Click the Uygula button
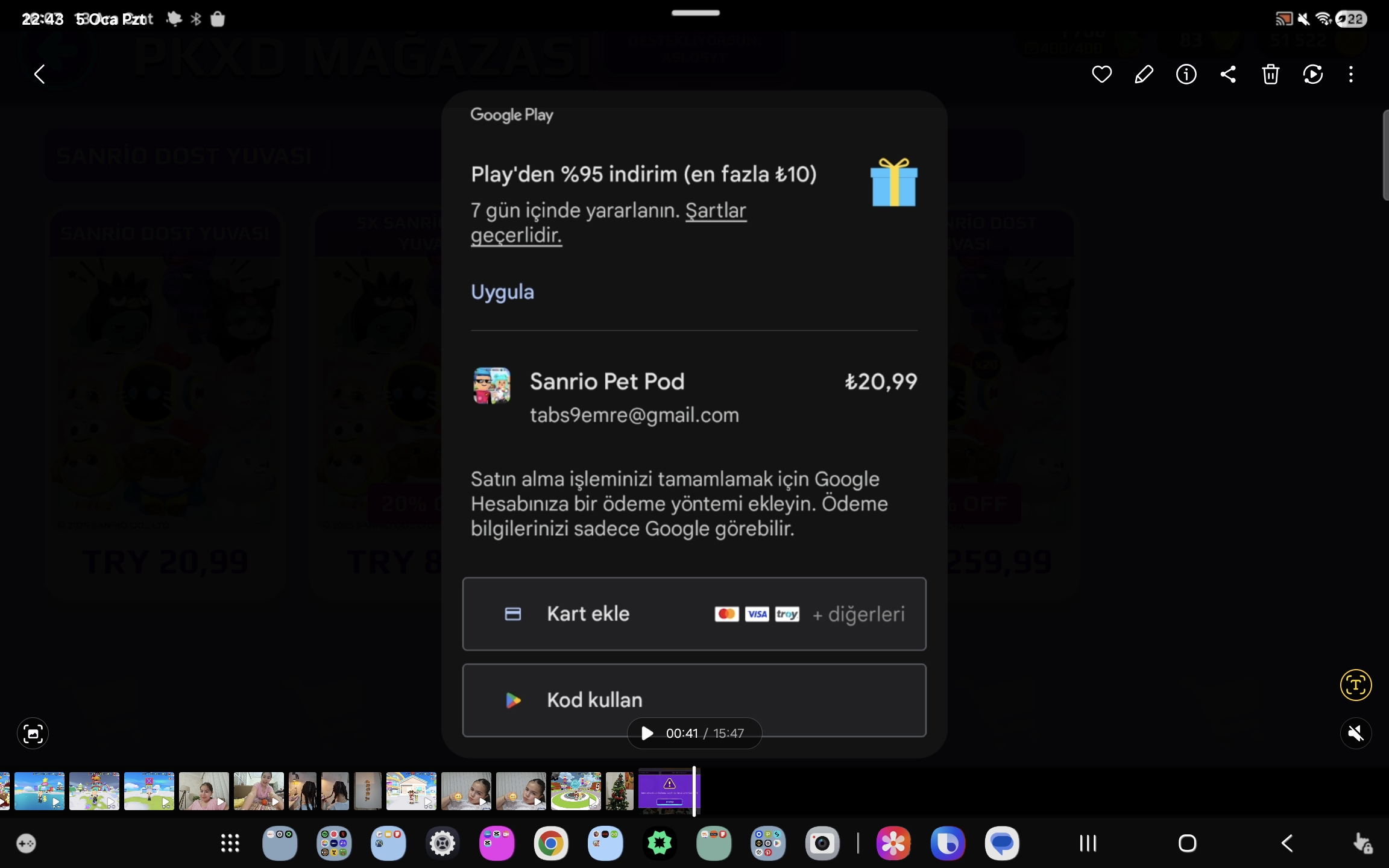This screenshot has height=868, width=1389. 502,292
